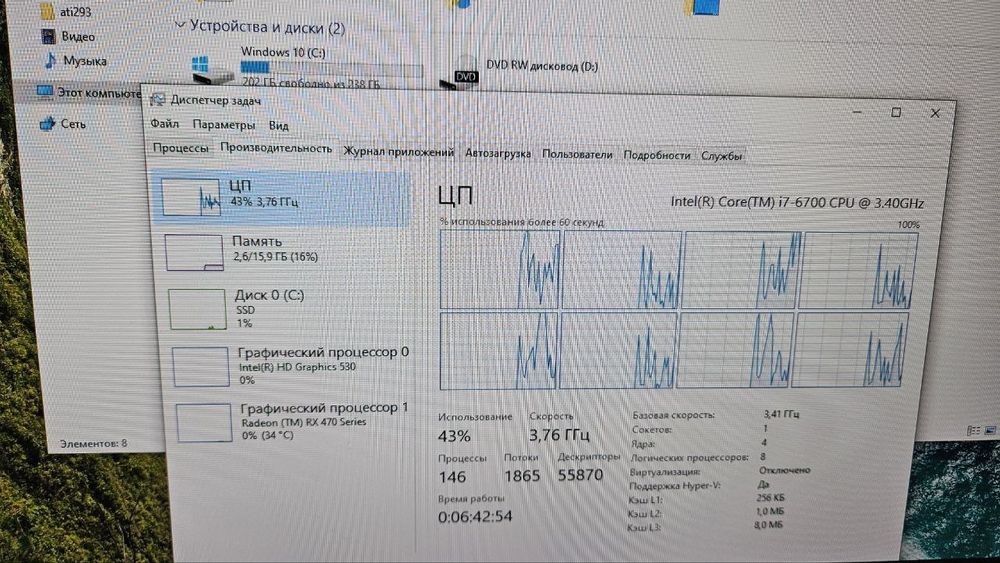Click the Логических процессоров value 8
Viewport: 1000px width, 563px height.
pos(763,457)
